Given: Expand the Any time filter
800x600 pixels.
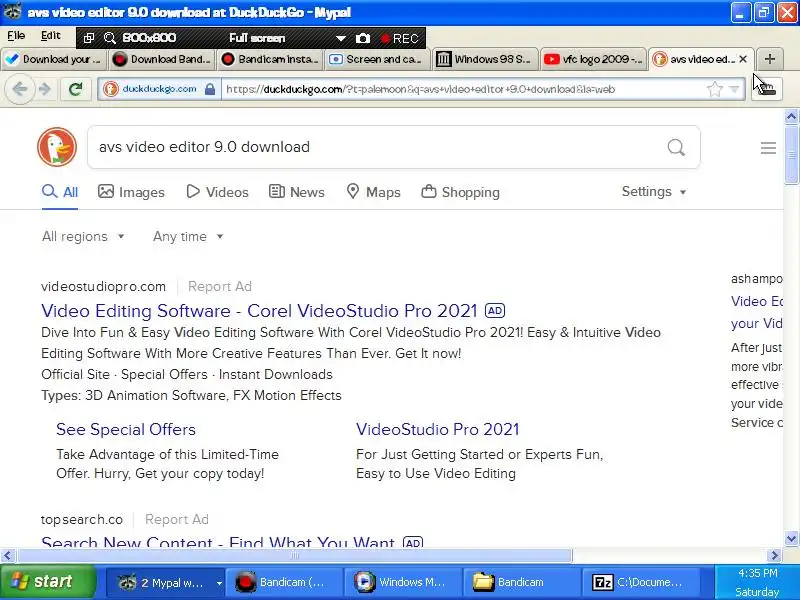Looking at the screenshot, I should (188, 236).
